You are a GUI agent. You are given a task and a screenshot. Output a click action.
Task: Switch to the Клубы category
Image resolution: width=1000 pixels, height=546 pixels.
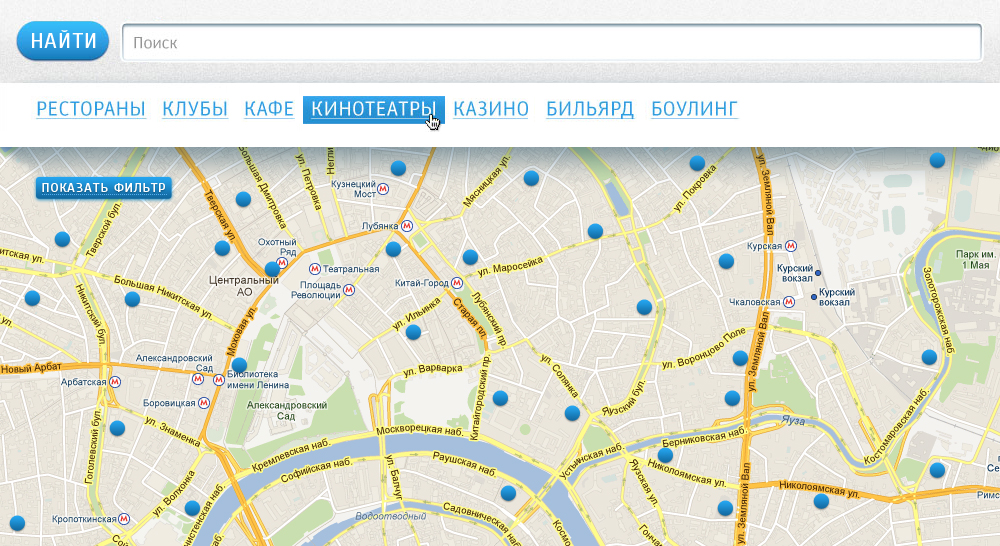click(195, 109)
